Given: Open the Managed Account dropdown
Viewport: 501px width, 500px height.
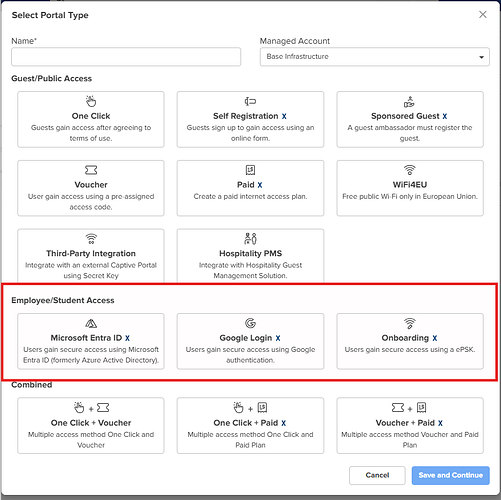Looking at the screenshot, I should tap(375, 57).
